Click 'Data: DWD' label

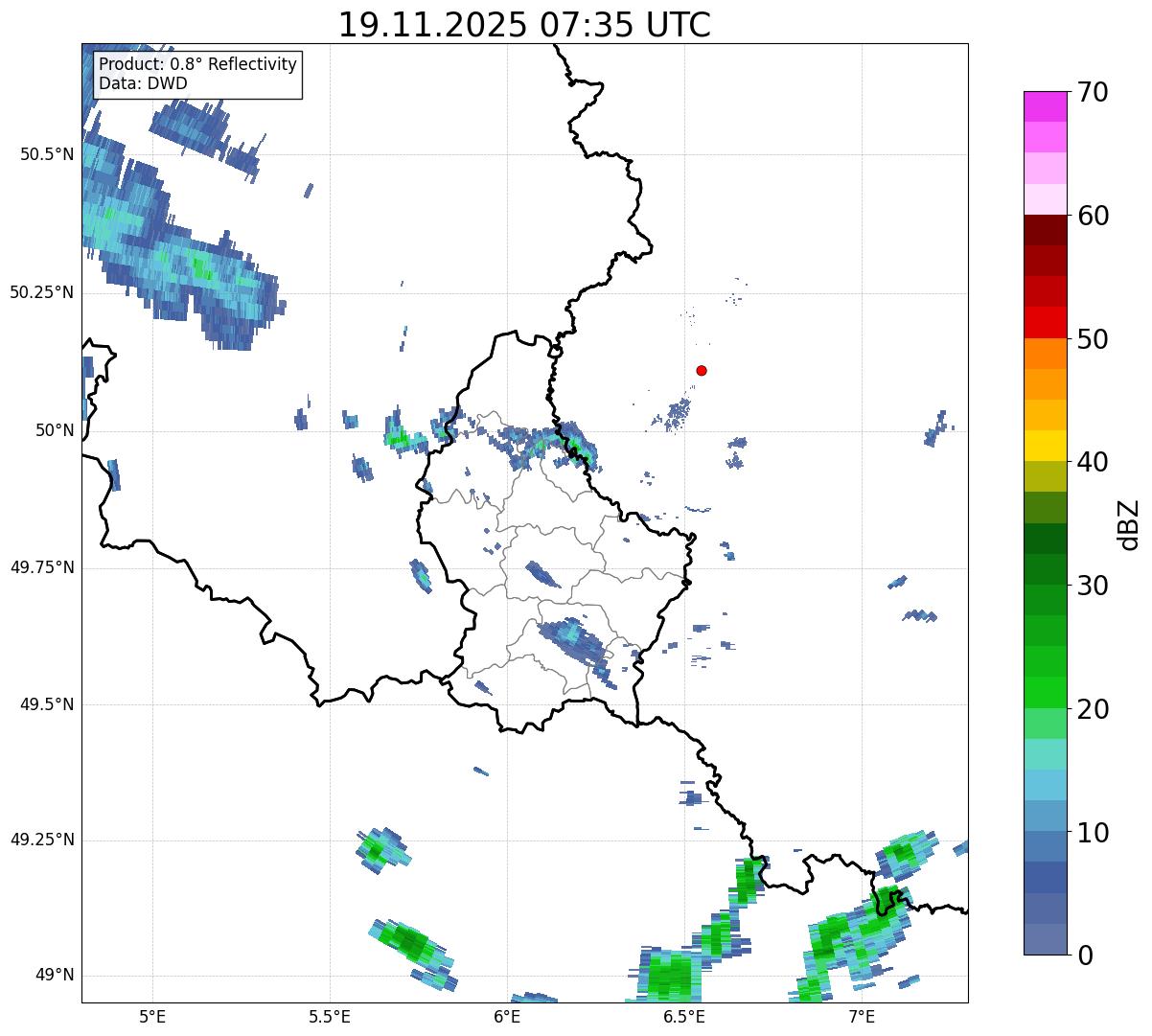coord(143,83)
